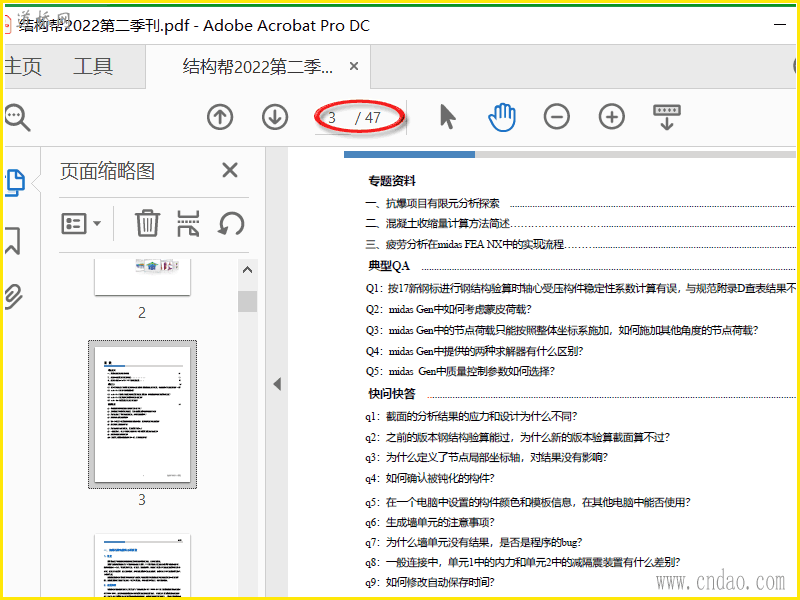800x600 pixels.
Task: Click q6 生成墙单元的注意事项 line
Action: tap(430, 522)
